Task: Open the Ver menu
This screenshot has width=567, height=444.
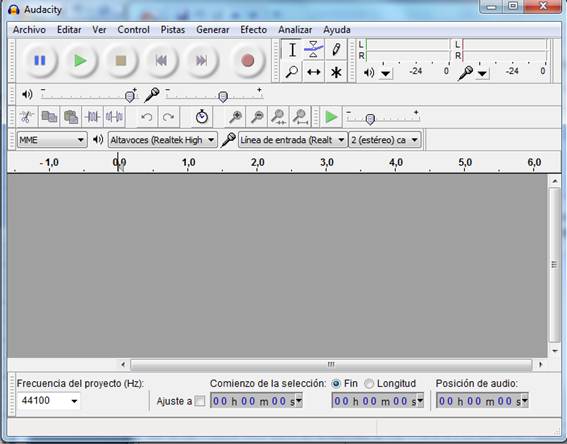Action: (x=99, y=30)
